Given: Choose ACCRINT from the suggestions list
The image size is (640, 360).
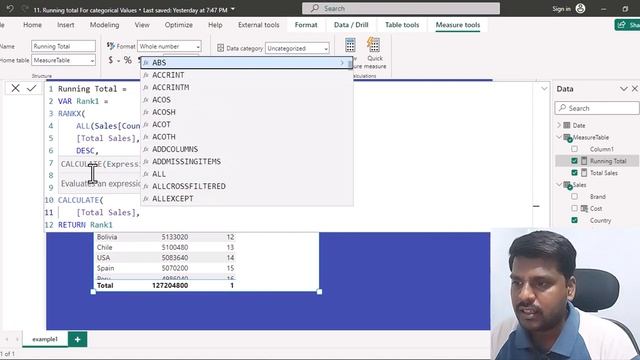Looking at the screenshot, I should tap(247, 75).
